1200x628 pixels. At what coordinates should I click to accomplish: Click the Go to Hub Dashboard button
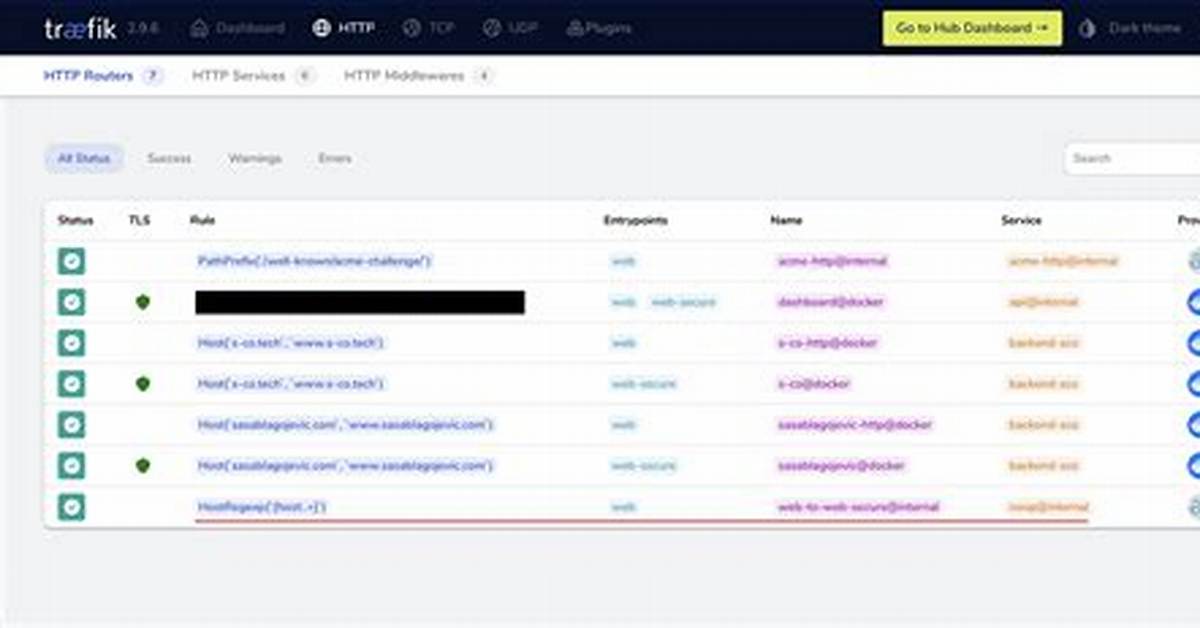point(972,28)
